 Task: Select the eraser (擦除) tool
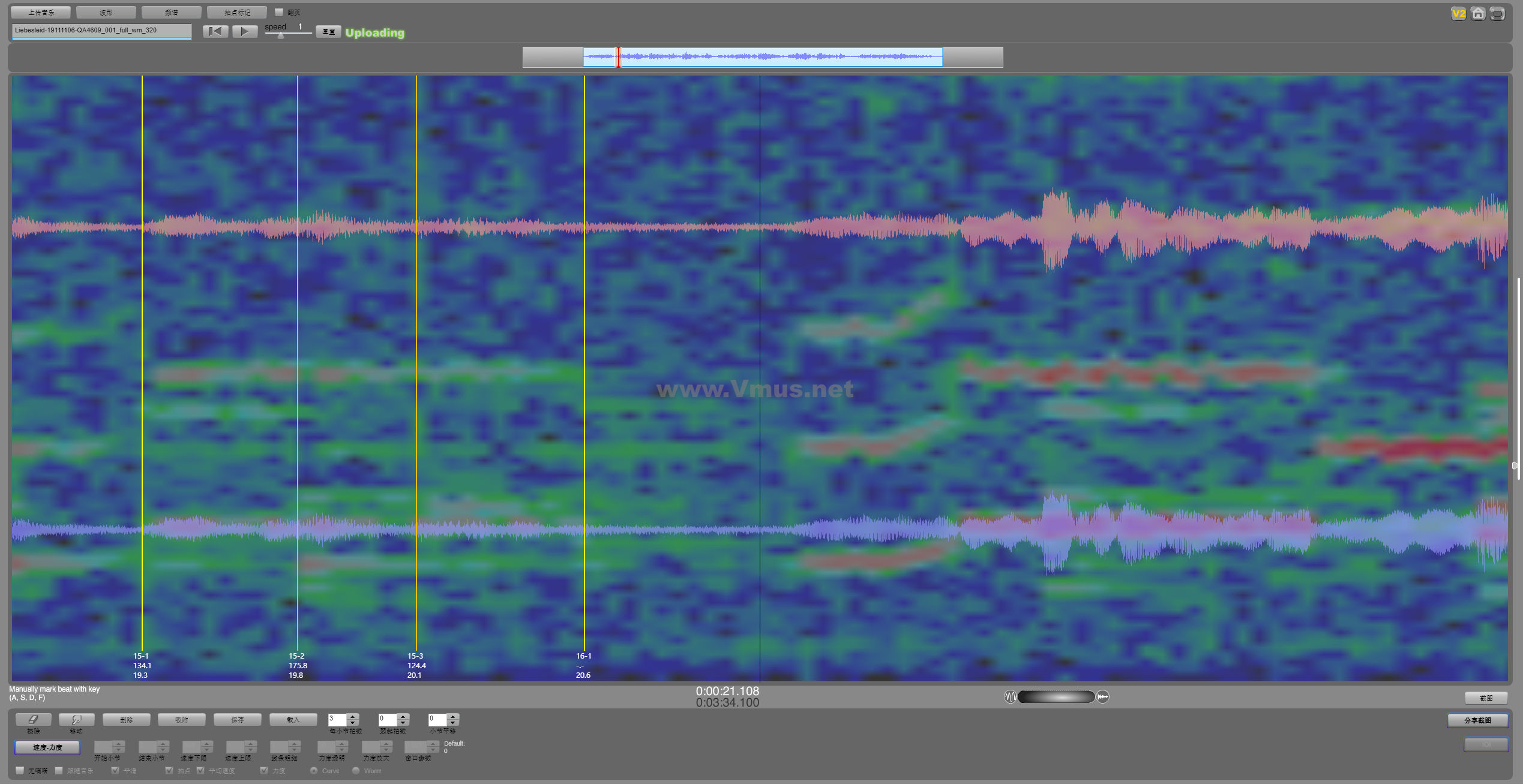(x=33, y=719)
